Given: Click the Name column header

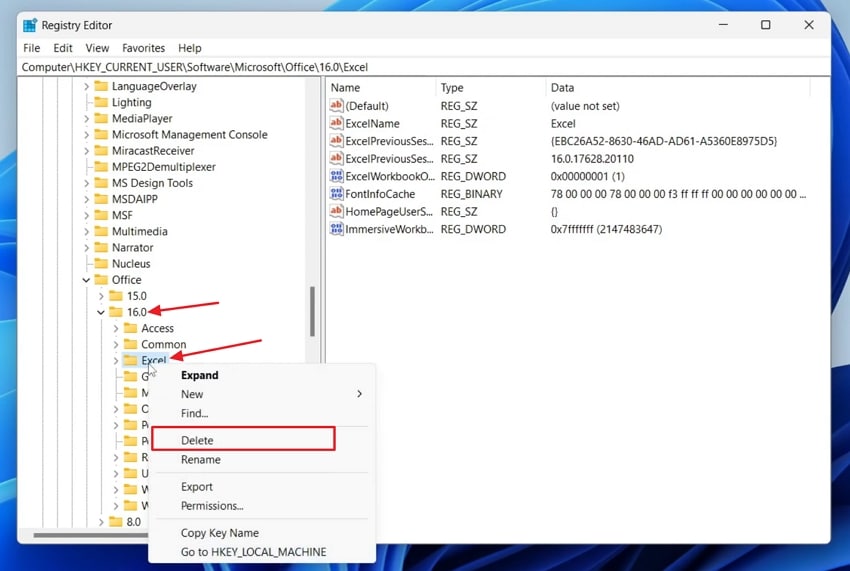Looking at the screenshot, I should tap(381, 87).
